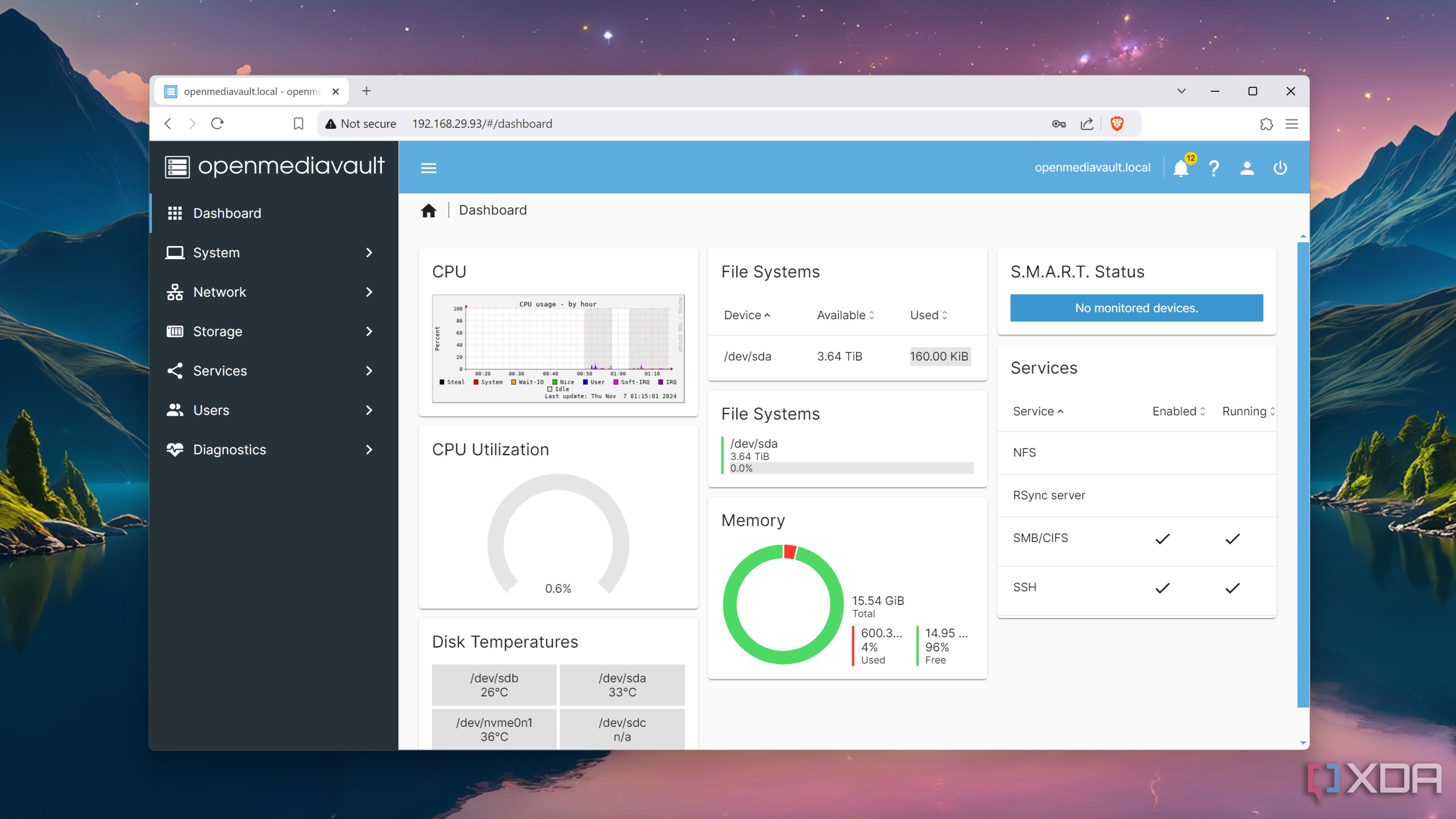Open the browser extensions puzzle icon

click(x=1266, y=124)
